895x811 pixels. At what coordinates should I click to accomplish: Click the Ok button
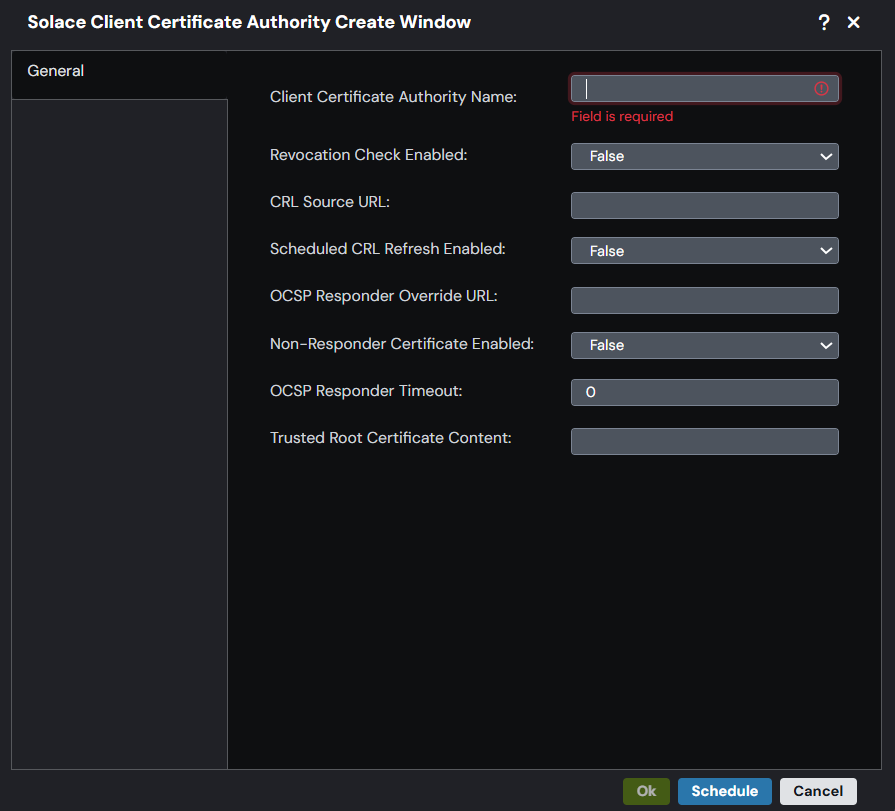pyautogui.click(x=646, y=791)
